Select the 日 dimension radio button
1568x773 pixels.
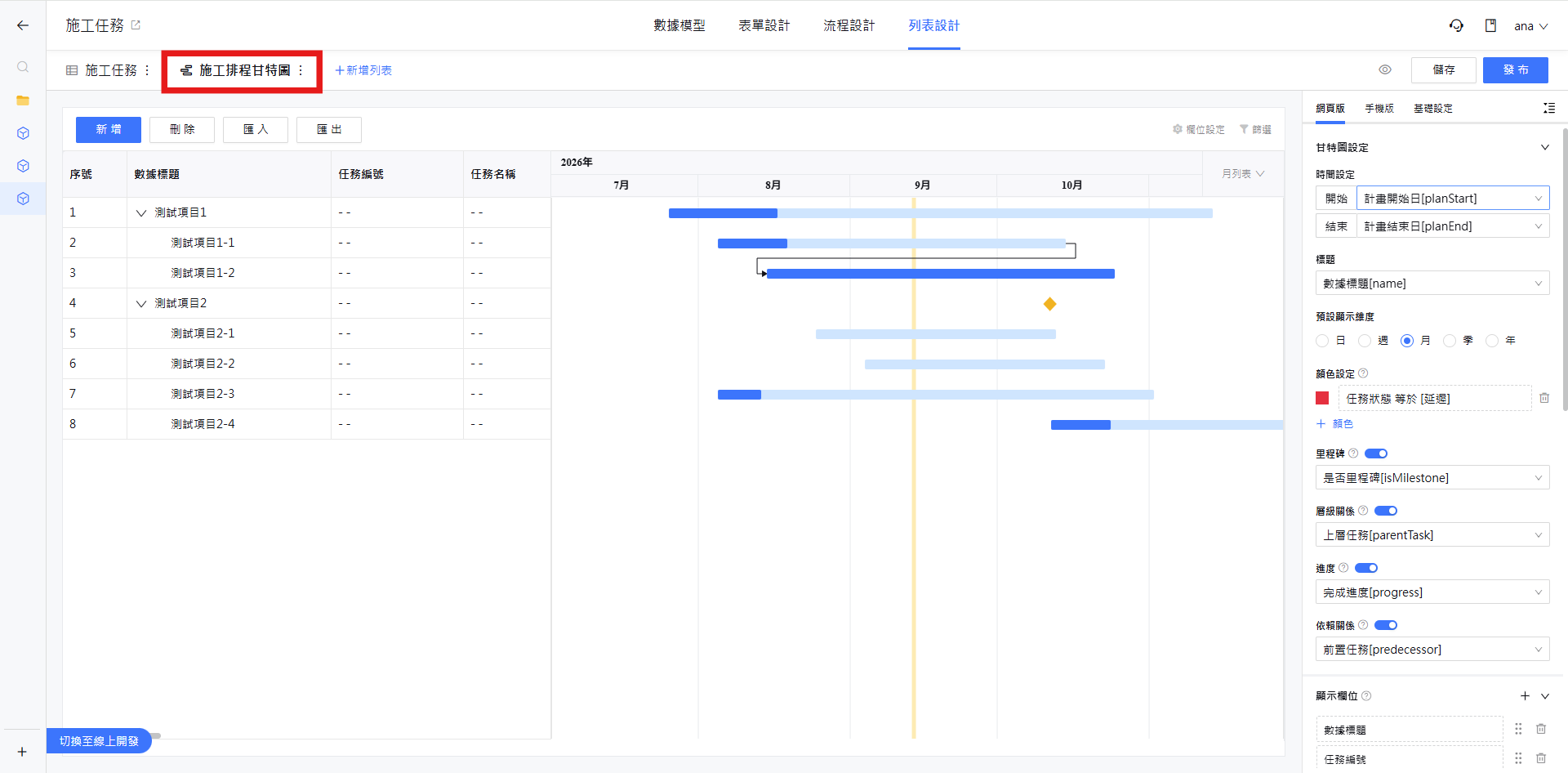pos(1322,341)
